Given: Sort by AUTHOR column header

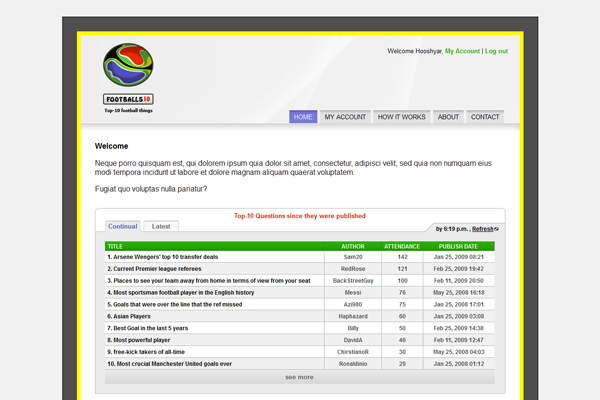Looking at the screenshot, I should click(353, 247).
